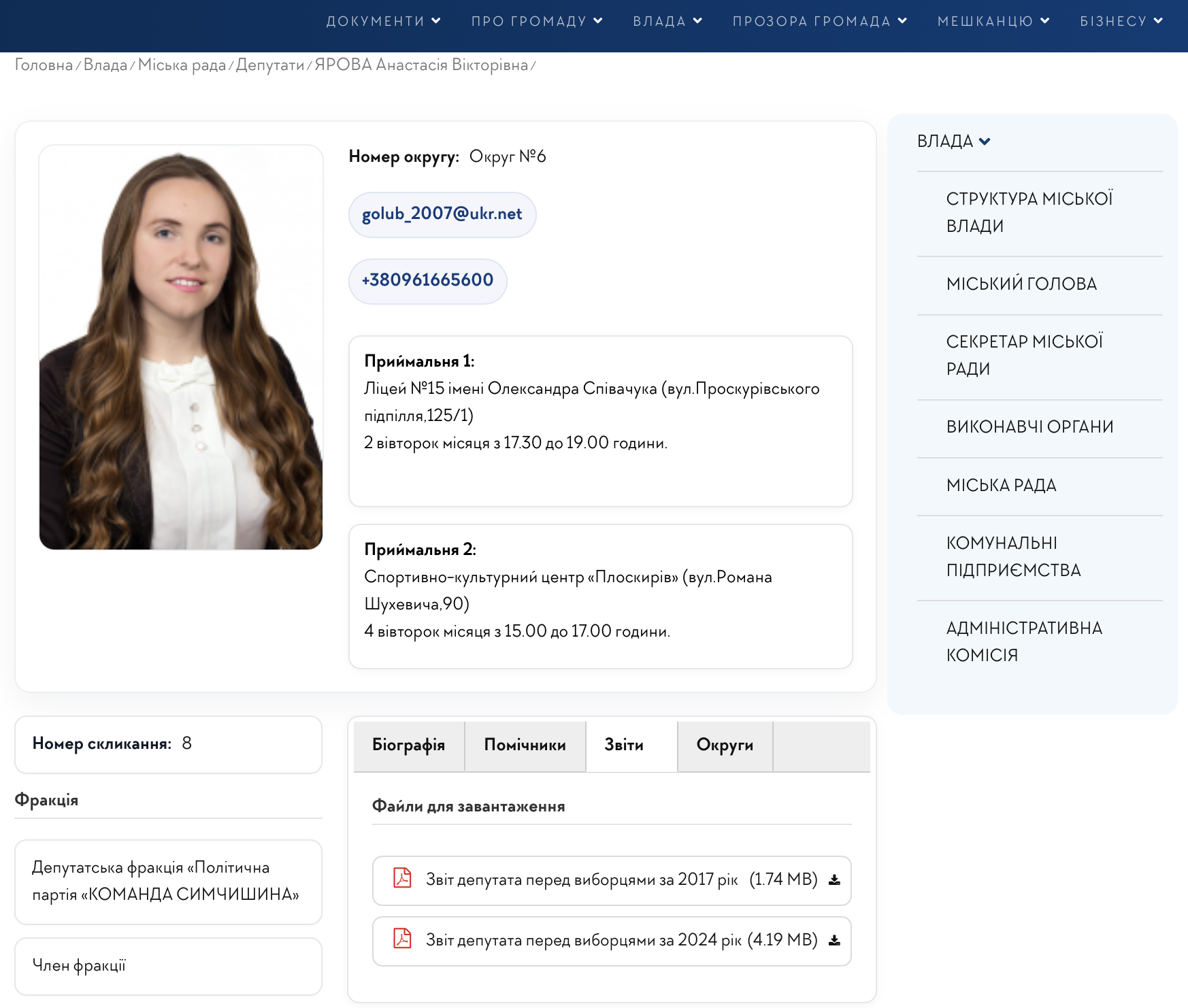Click the deputy's portrait photo

point(181,347)
